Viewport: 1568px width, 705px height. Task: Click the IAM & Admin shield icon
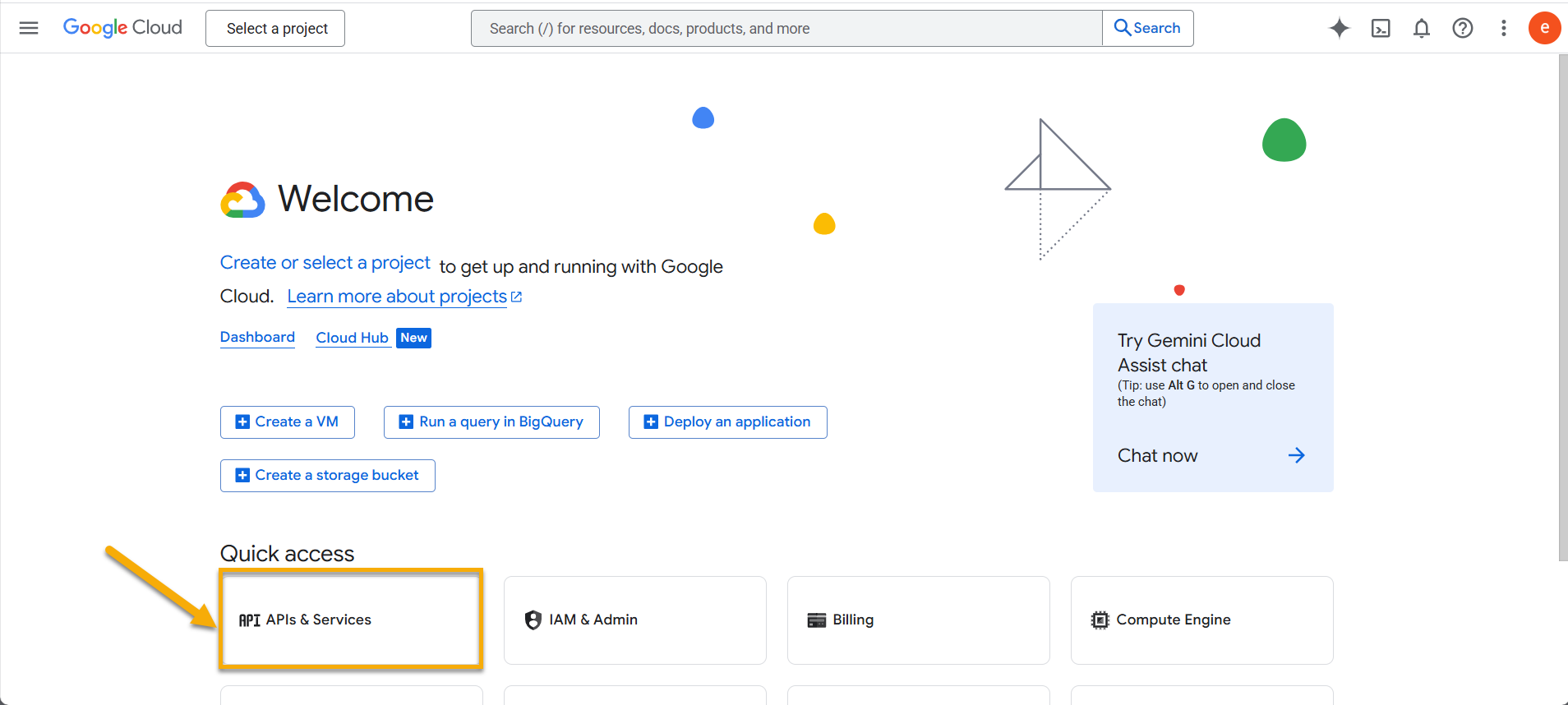pyautogui.click(x=533, y=620)
